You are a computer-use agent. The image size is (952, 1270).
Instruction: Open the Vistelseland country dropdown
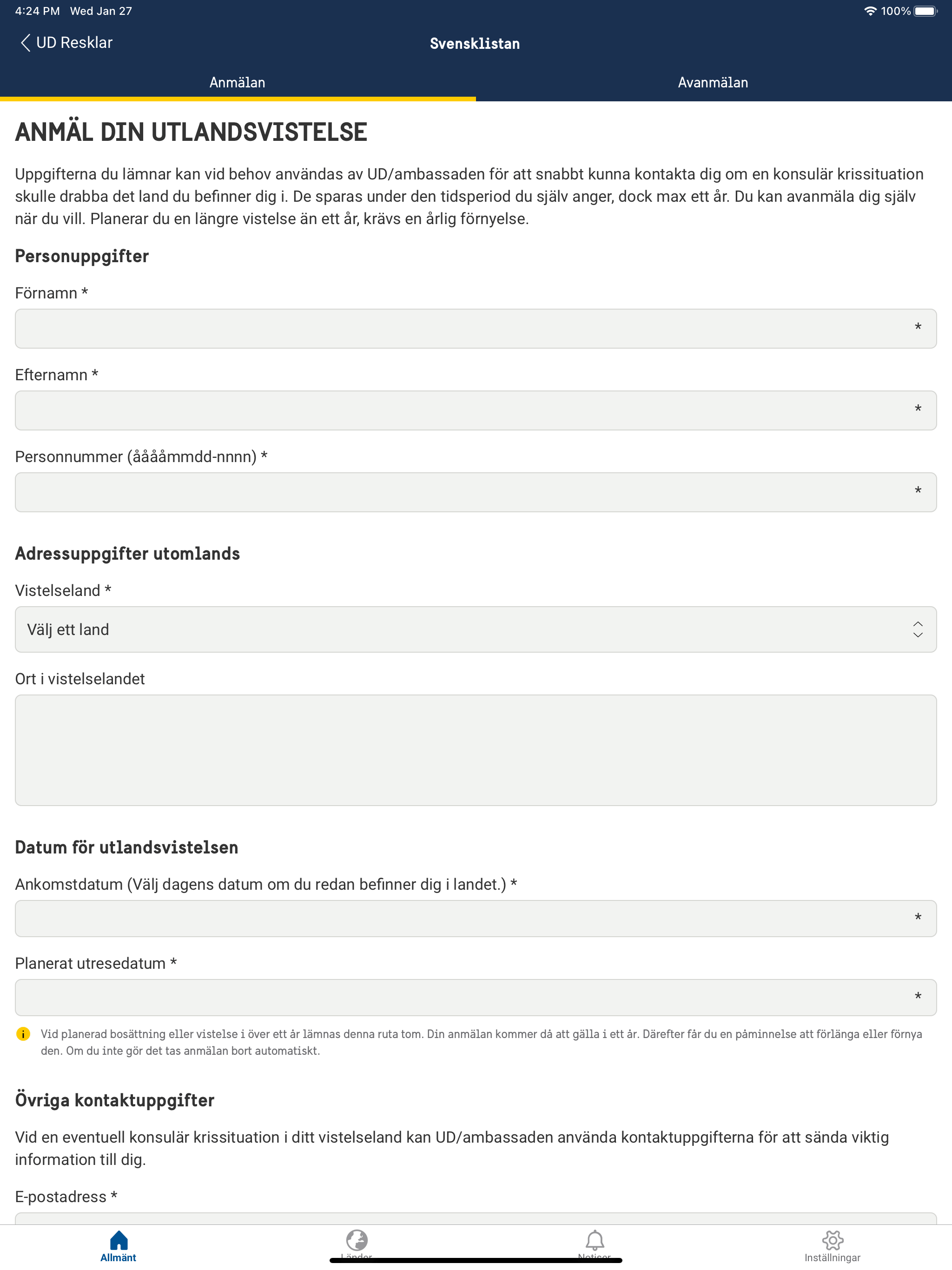(x=476, y=629)
